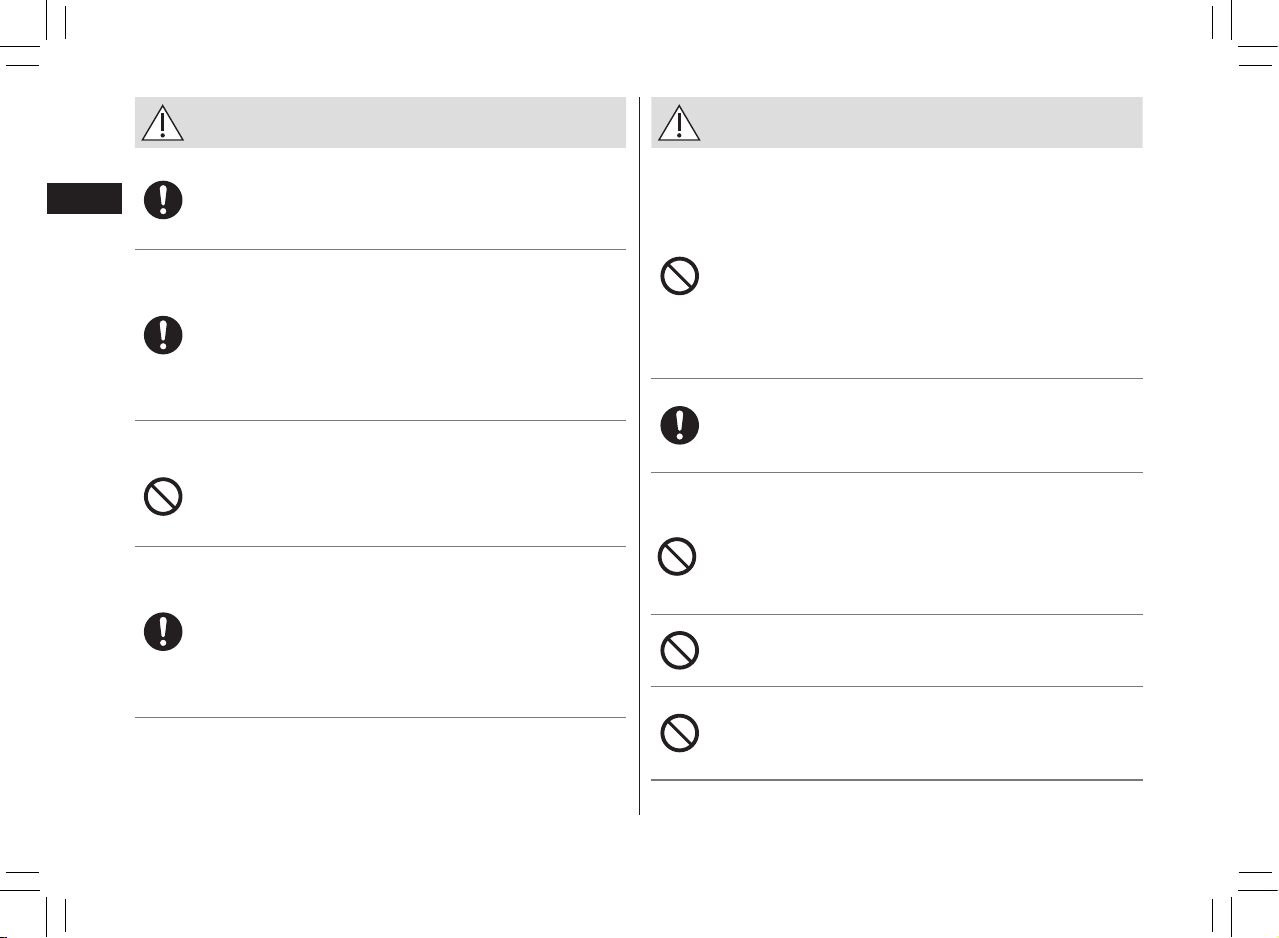The width and height of the screenshot is (1279, 938).
Task: Click the gray header bar of right column
Action: click(896, 122)
